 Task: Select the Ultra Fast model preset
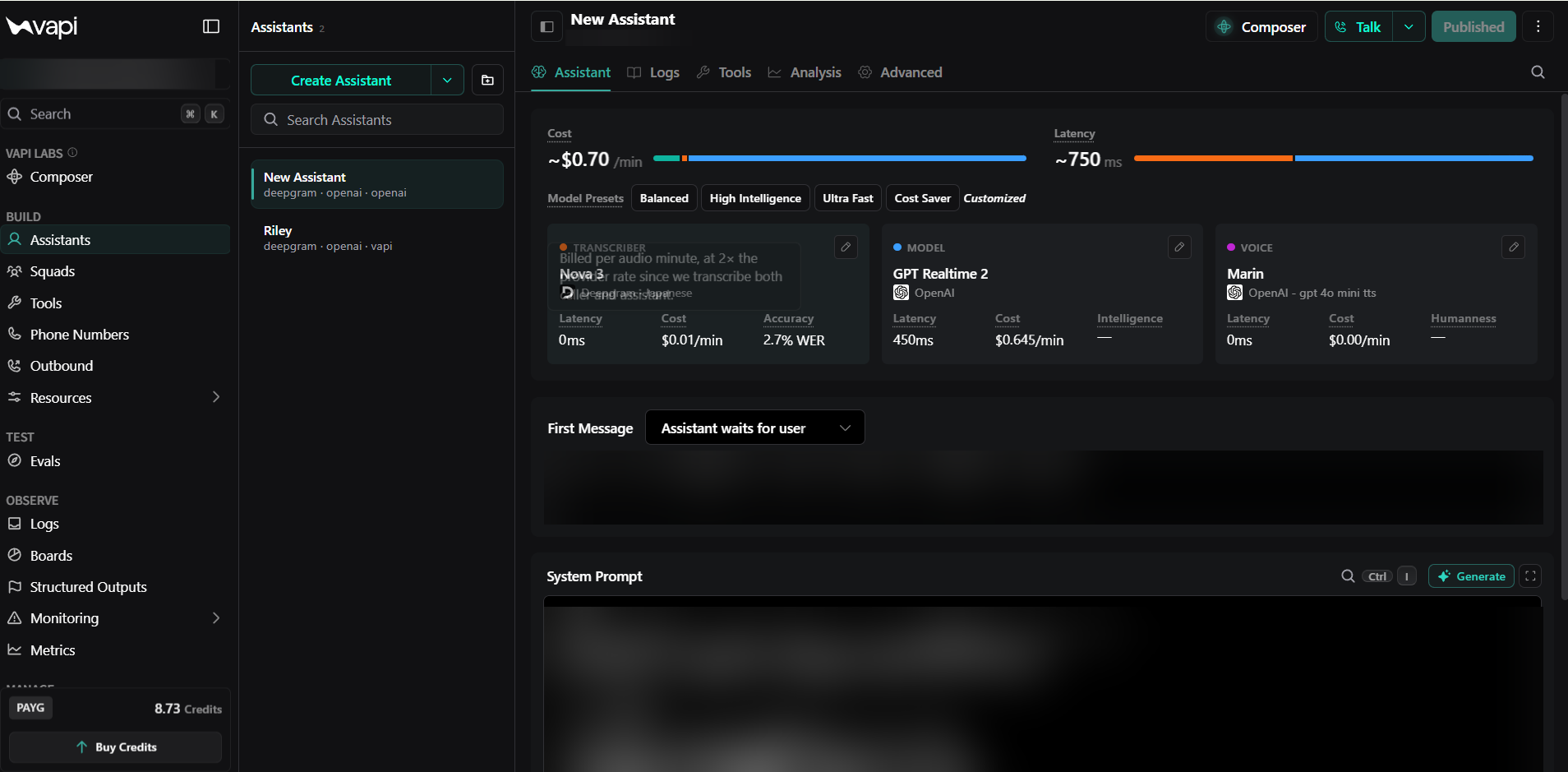click(x=847, y=198)
